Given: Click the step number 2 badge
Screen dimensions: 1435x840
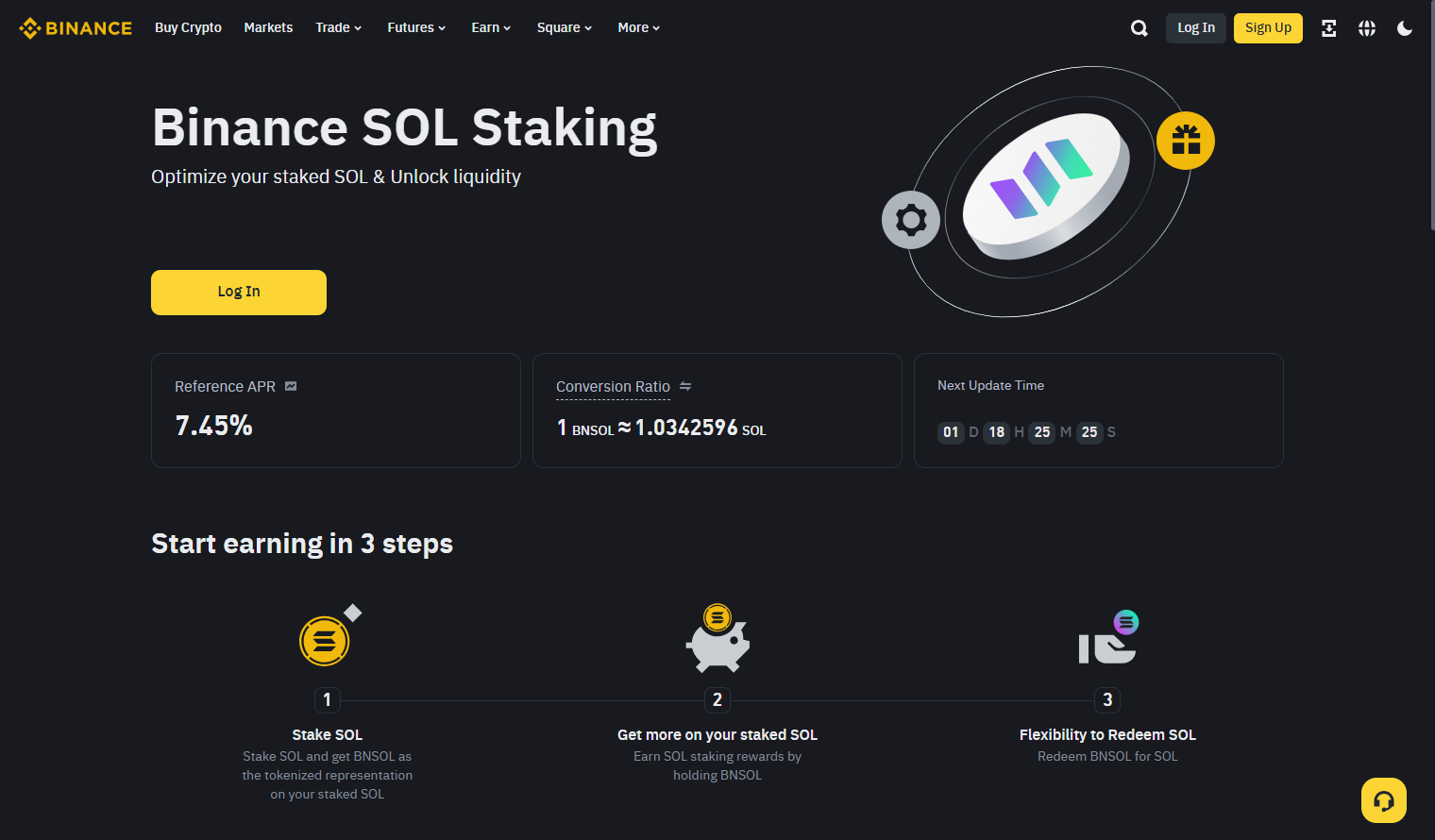Looking at the screenshot, I should point(717,699).
